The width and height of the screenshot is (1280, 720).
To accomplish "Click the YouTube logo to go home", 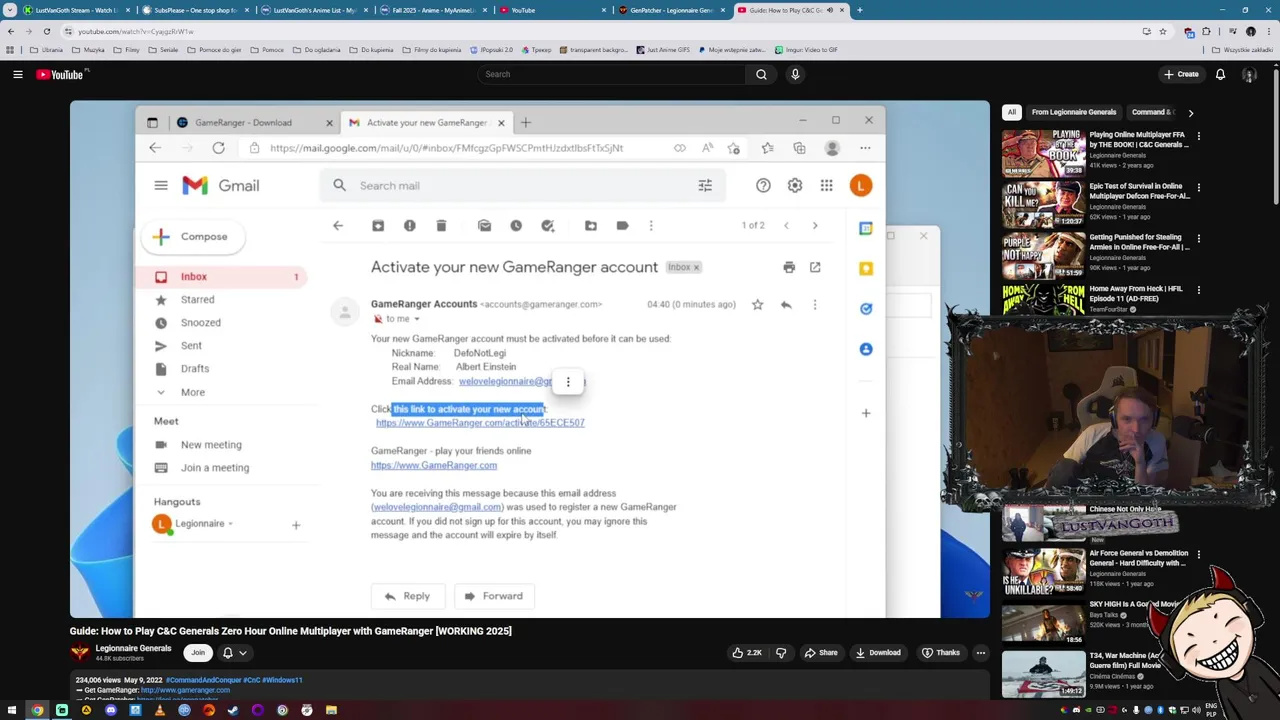I will coord(60,74).
